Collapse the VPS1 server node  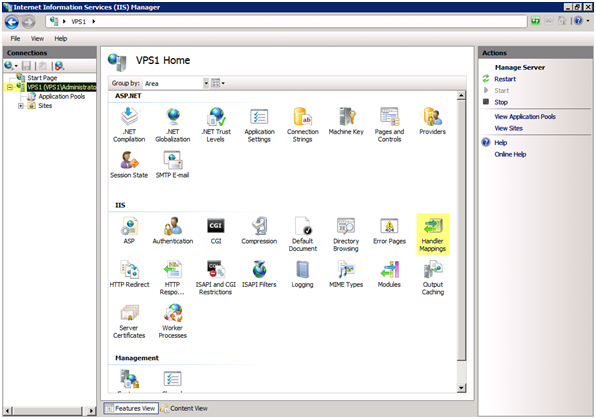[10, 87]
